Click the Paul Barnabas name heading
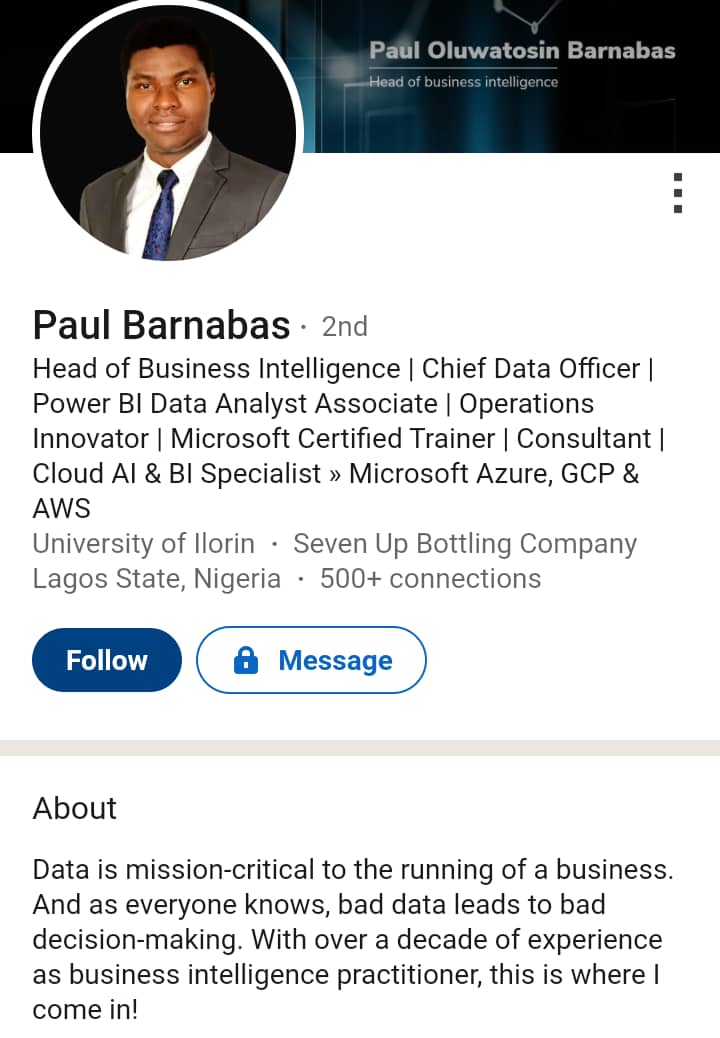Image resolution: width=720 pixels, height=1038 pixels. coord(161,325)
